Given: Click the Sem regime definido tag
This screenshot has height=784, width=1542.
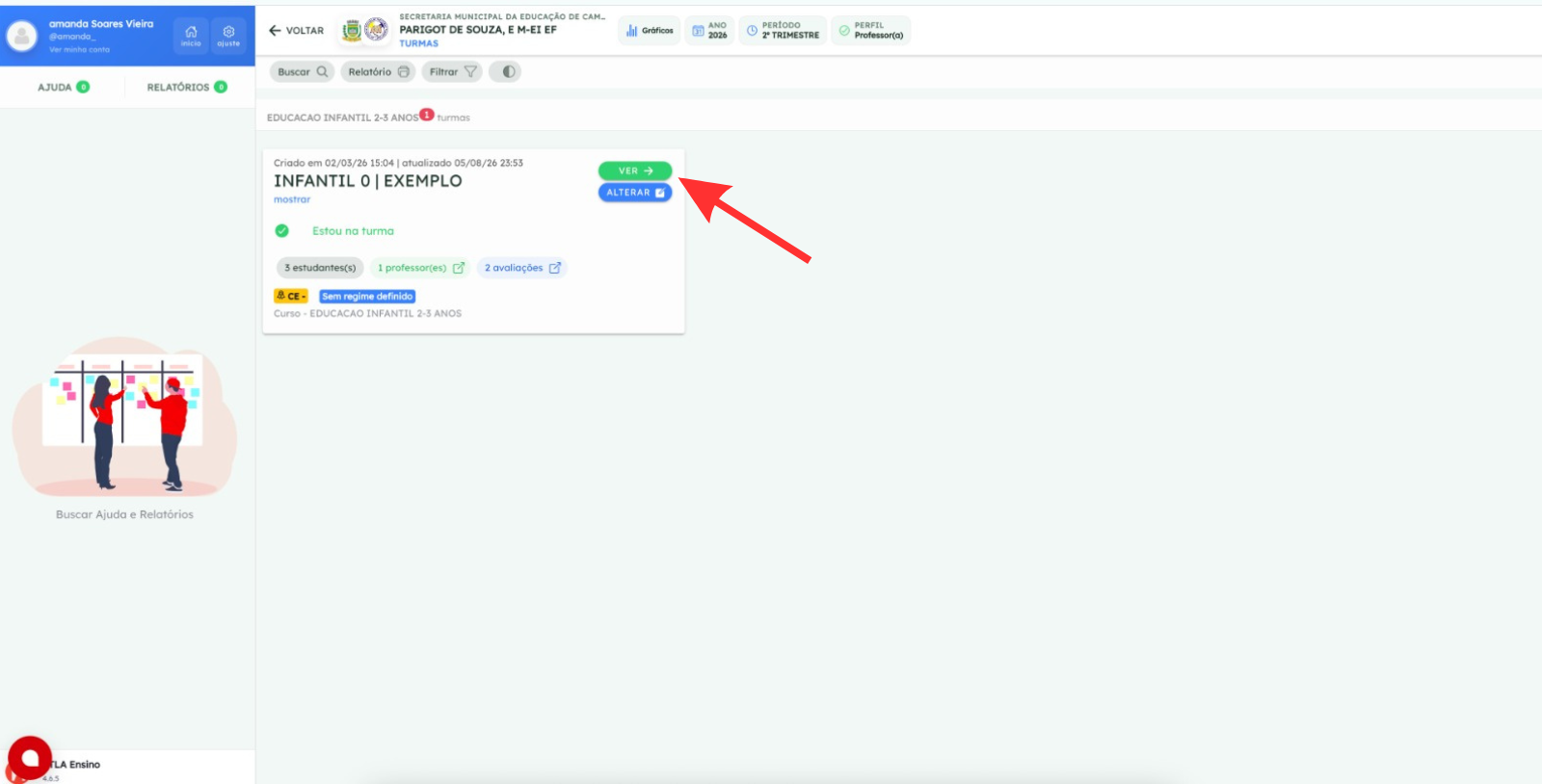Looking at the screenshot, I should click(367, 297).
